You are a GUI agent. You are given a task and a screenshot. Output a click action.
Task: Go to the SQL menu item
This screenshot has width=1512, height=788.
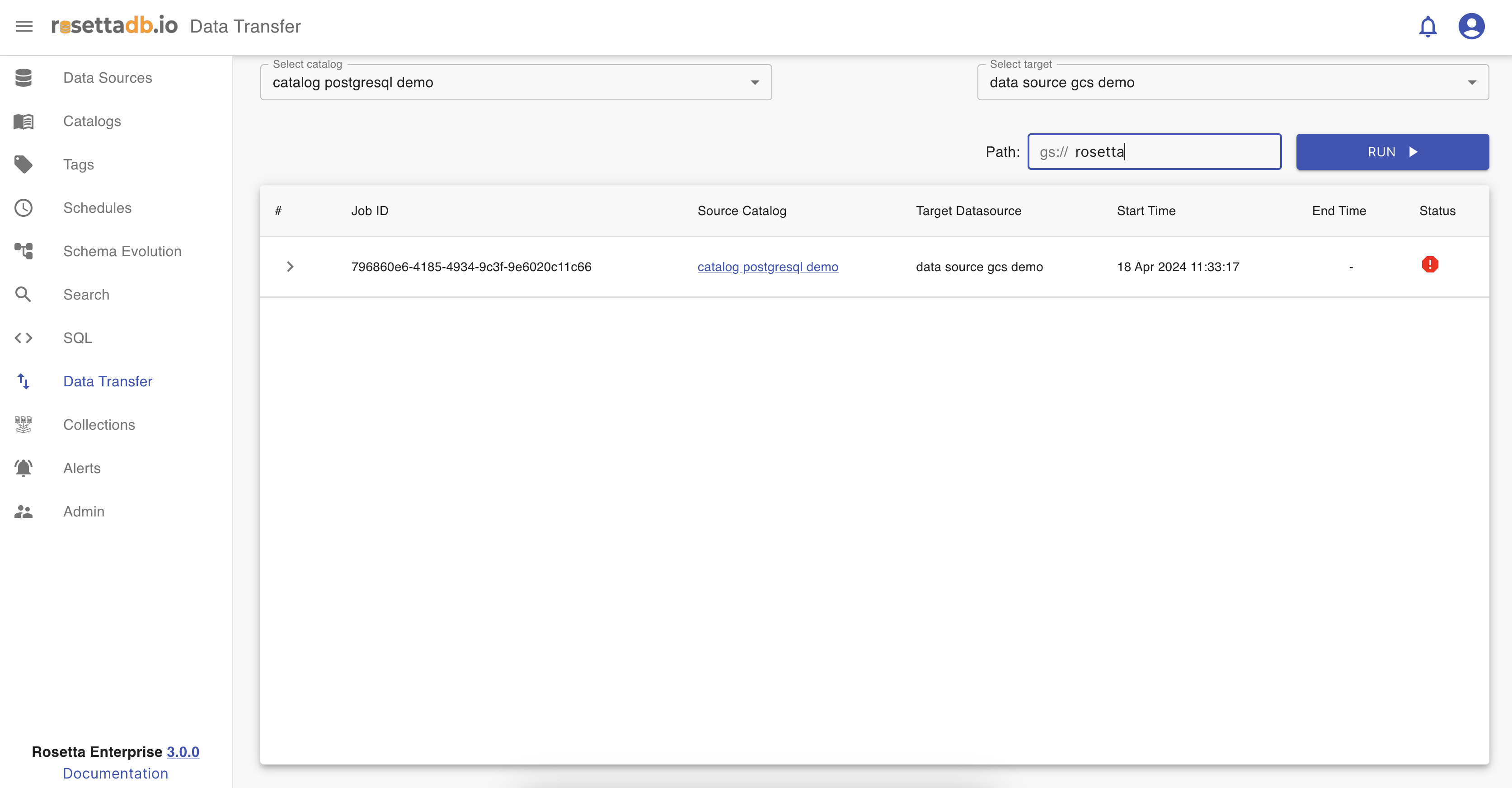pos(77,338)
